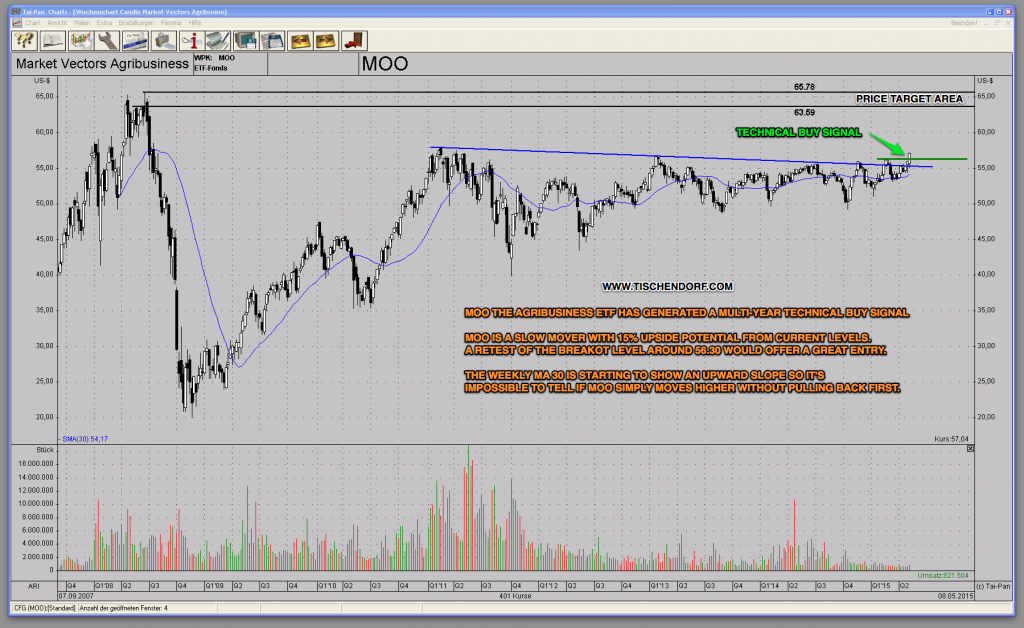Open the double question mark help icon
The height and width of the screenshot is (628, 1024).
(24, 40)
